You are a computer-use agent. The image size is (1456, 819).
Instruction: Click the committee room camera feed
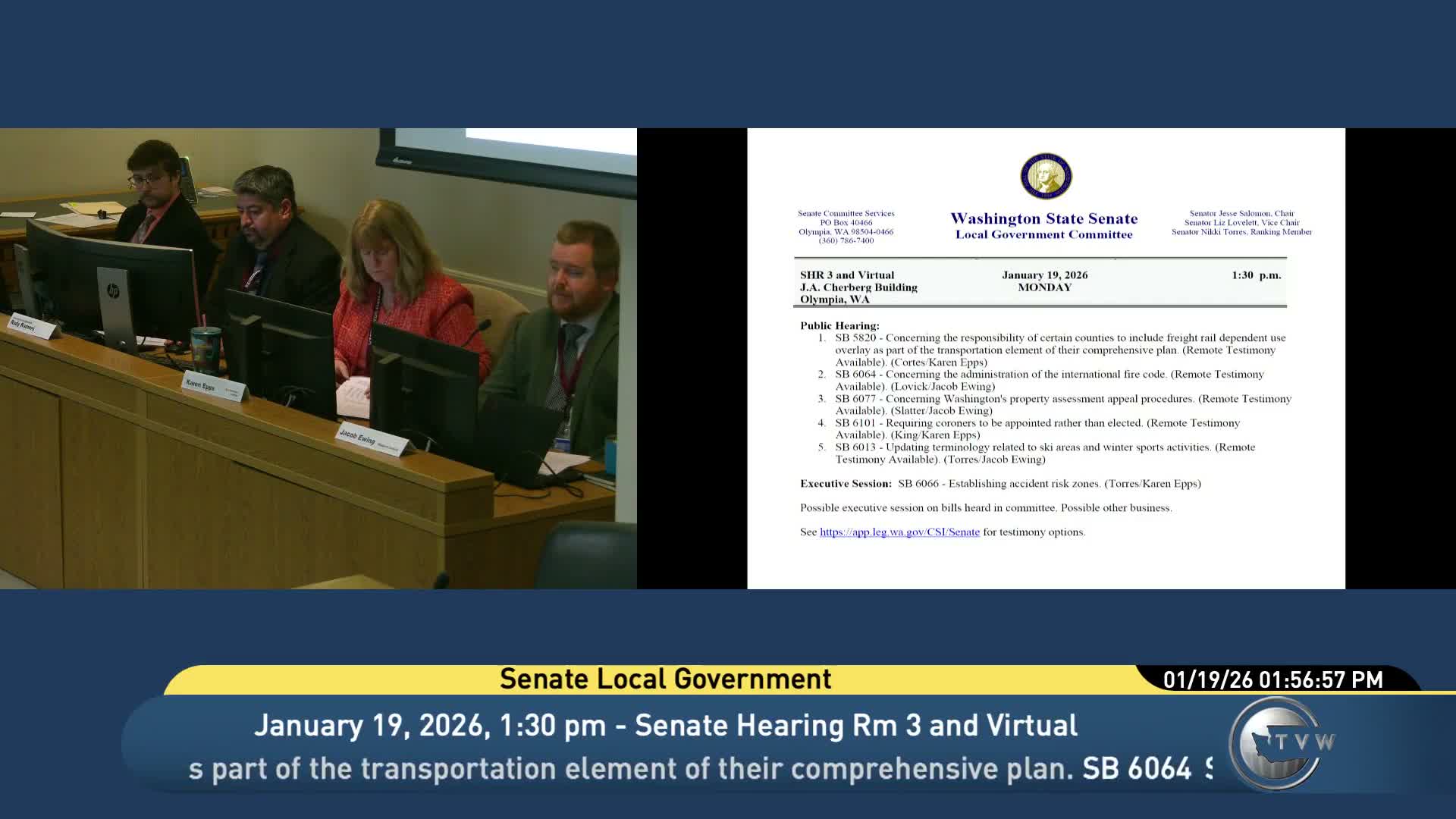[318, 358]
